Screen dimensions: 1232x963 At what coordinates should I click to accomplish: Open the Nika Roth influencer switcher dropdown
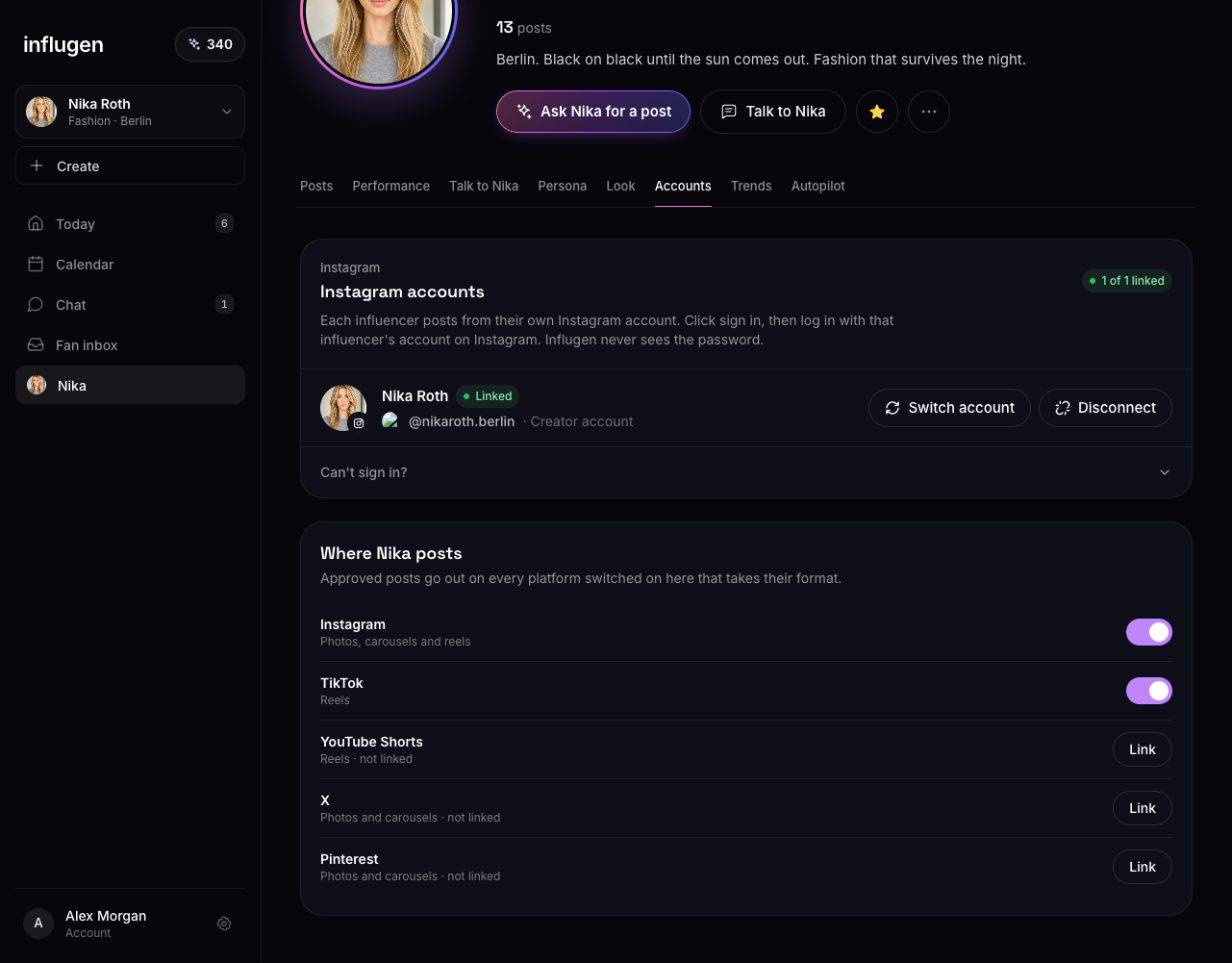pos(130,112)
